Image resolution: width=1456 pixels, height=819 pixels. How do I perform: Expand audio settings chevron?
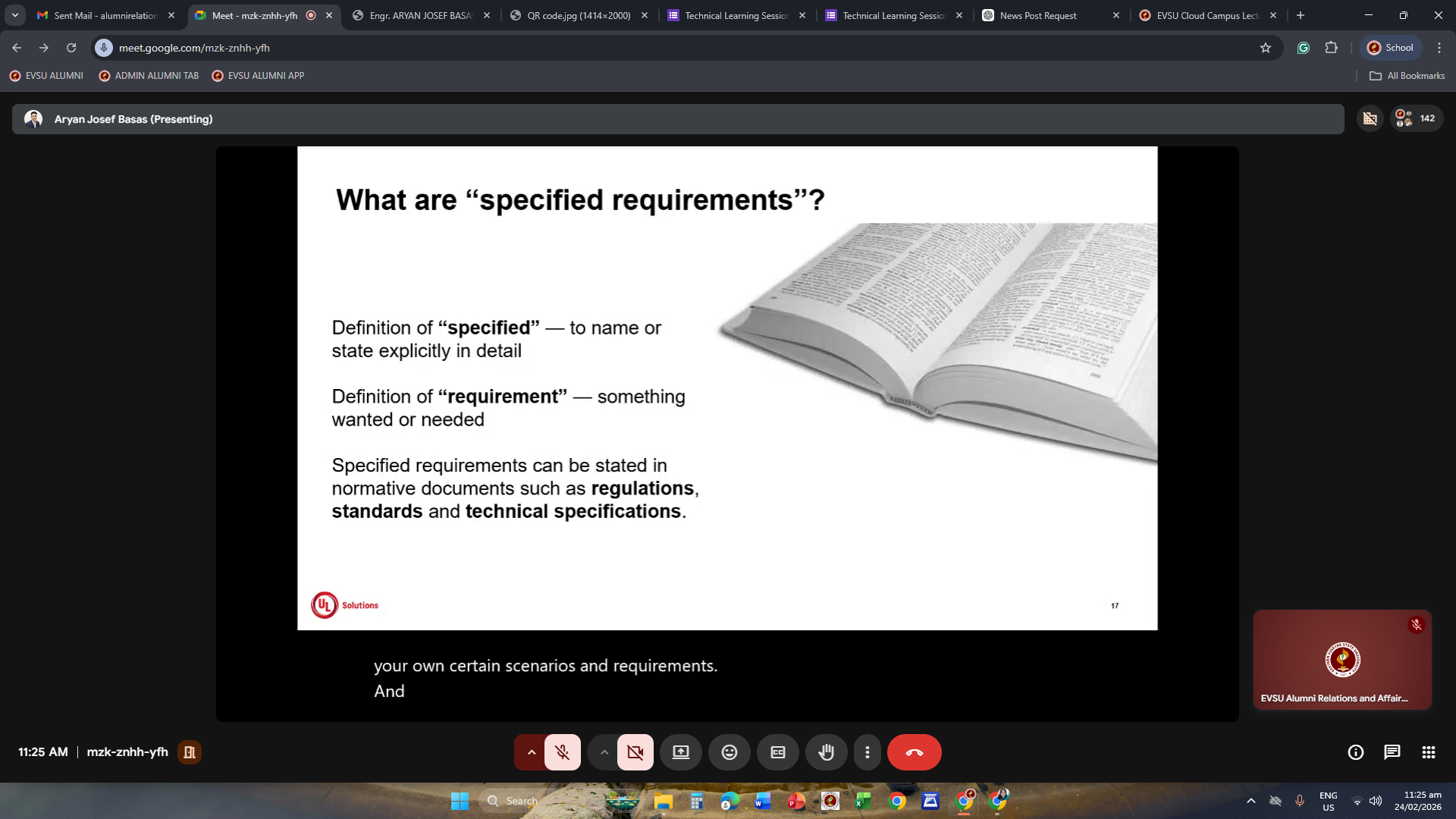(x=531, y=752)
